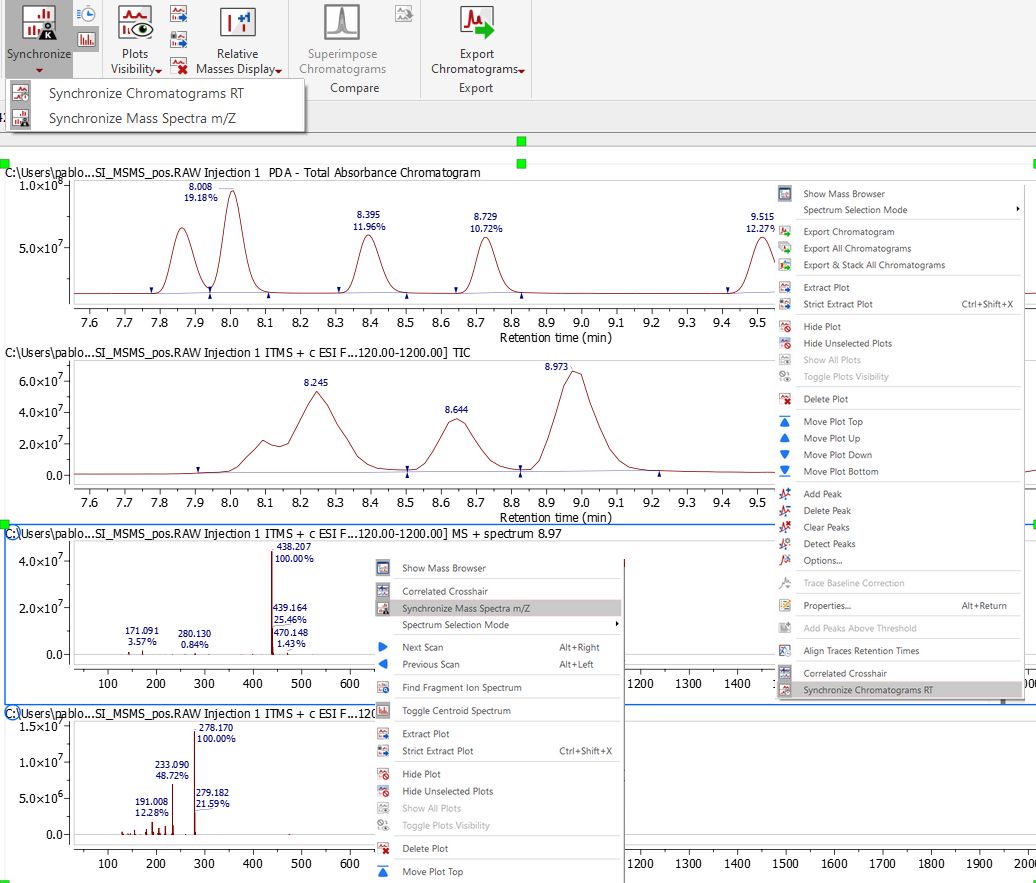Expand the Relative Masses Display dropdown arrow
This screenshot has width=1036, height=883.
279,71
